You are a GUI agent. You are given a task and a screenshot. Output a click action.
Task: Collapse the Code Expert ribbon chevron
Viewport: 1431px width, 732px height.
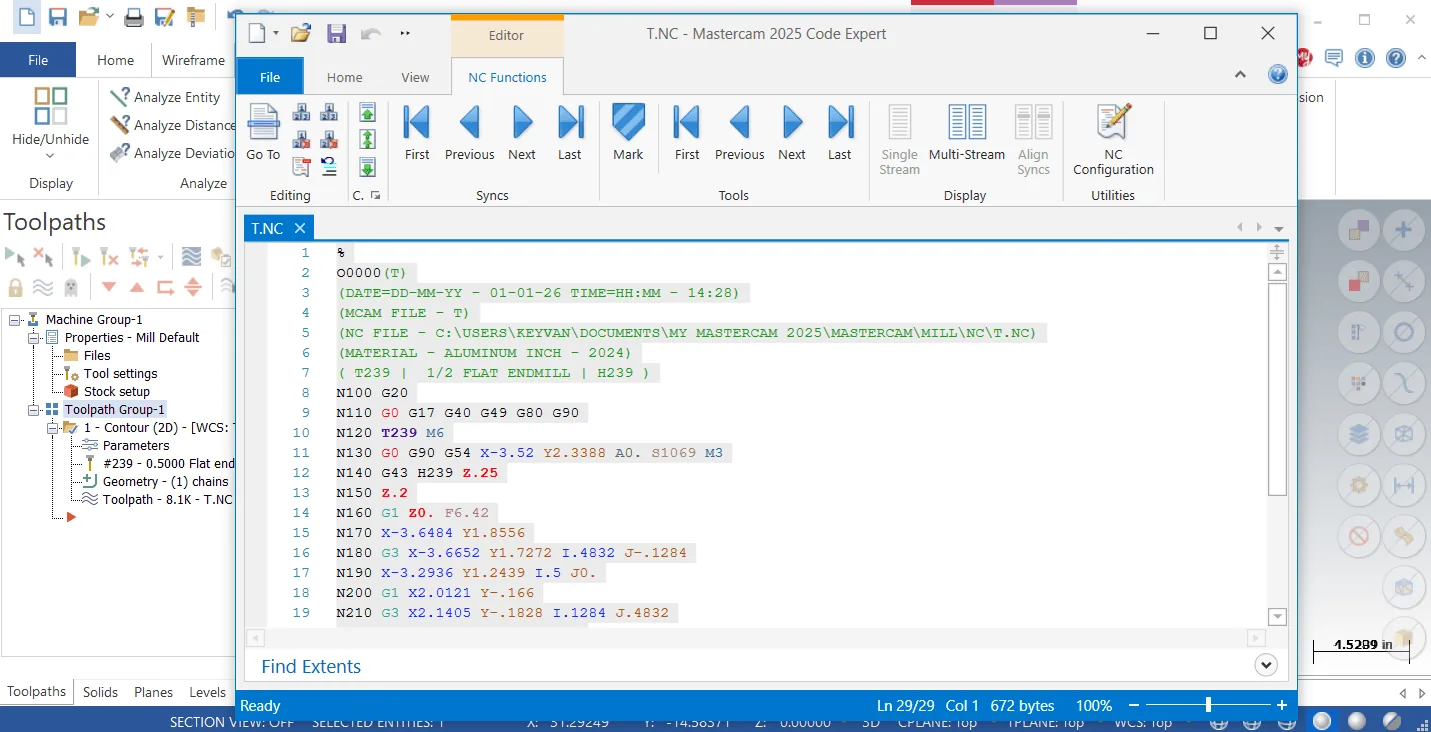(x=1240, y=74)
